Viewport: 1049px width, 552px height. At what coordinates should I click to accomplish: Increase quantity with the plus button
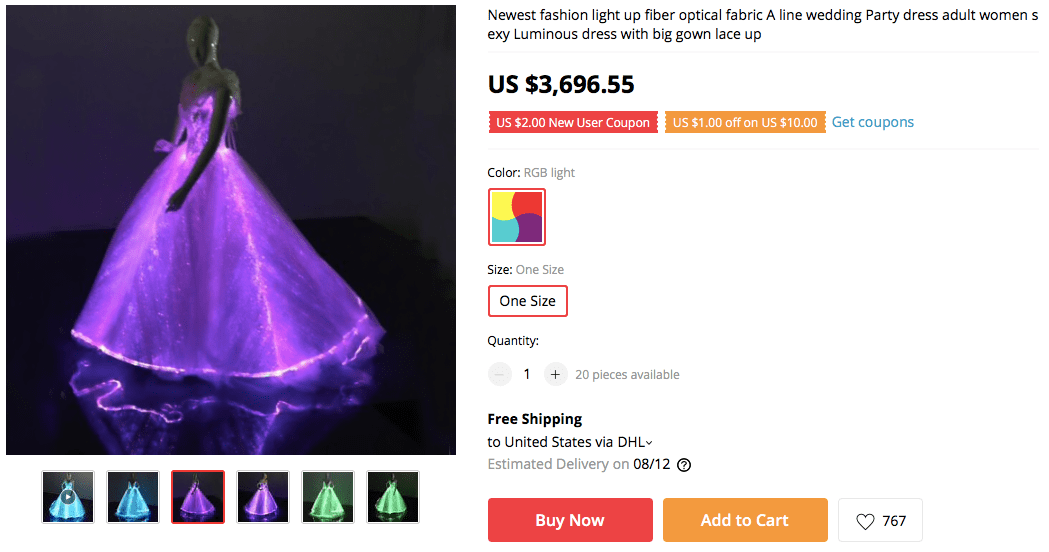click(556, 374)
